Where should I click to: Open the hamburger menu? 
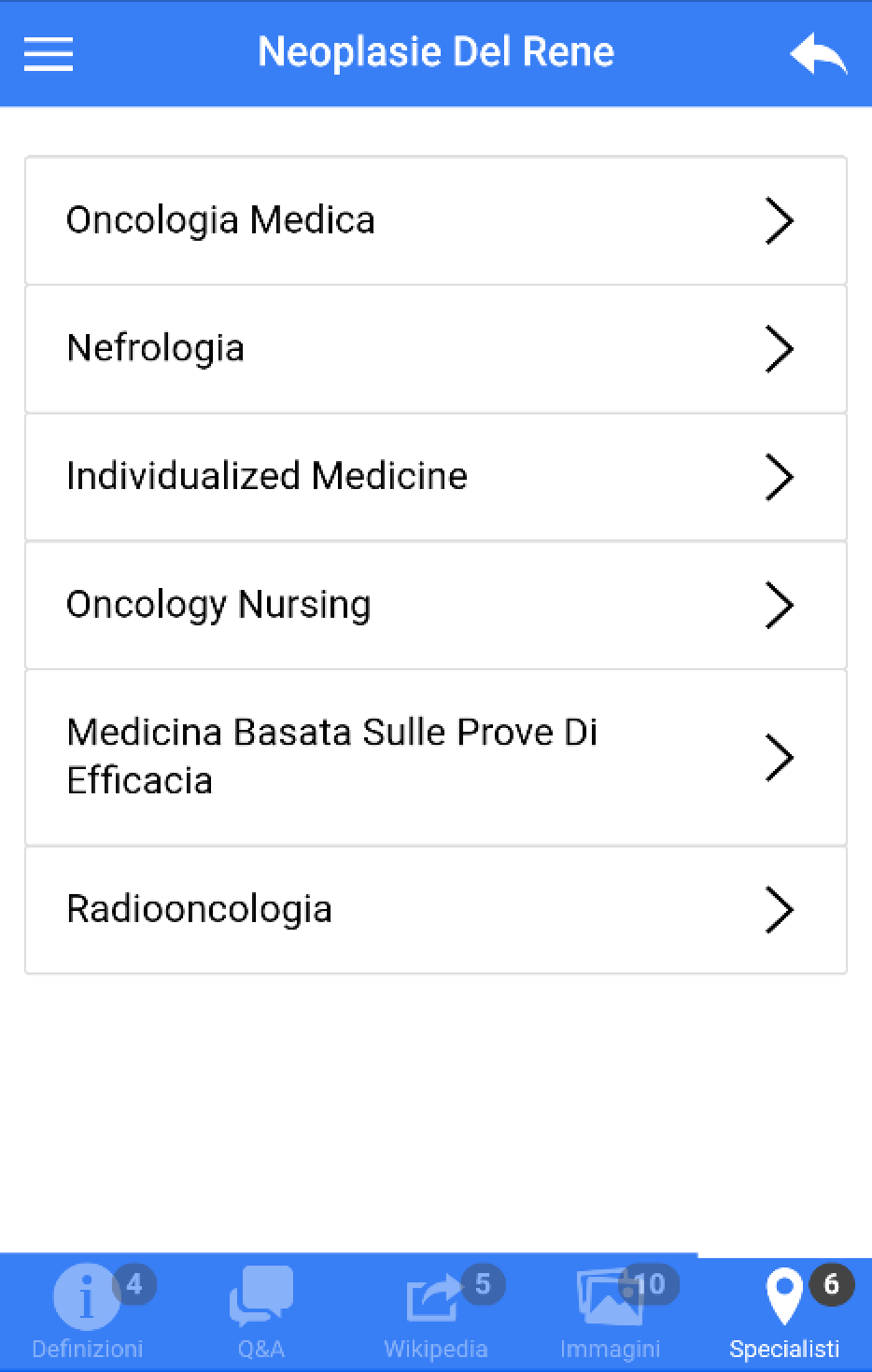point(49,53)
